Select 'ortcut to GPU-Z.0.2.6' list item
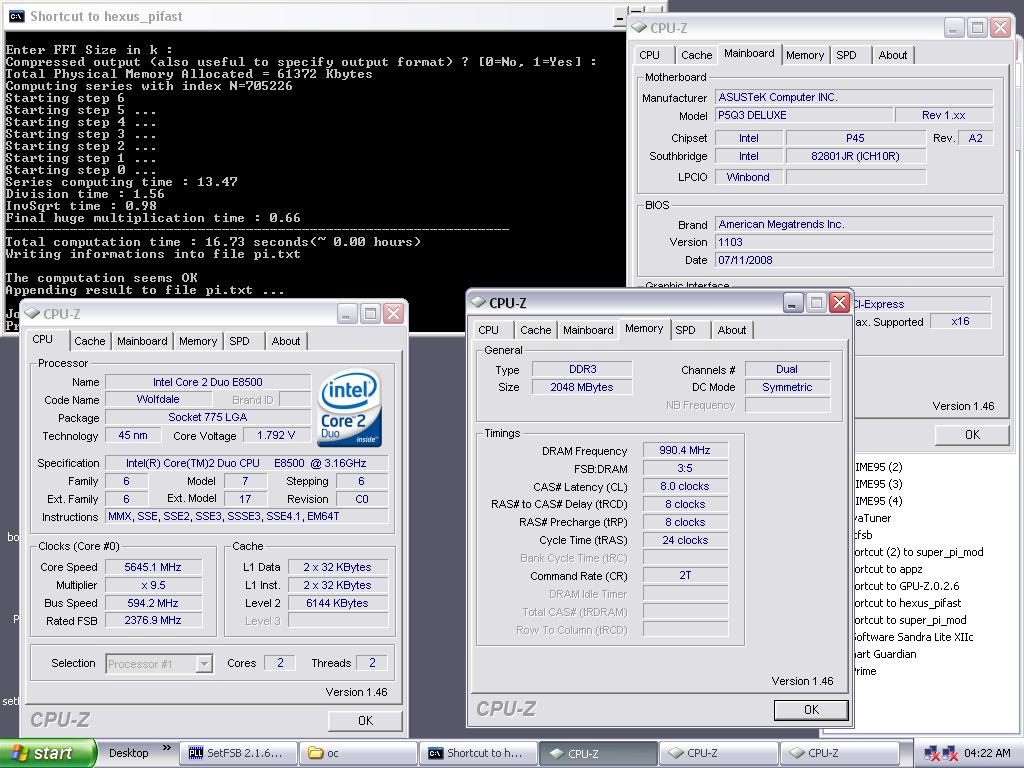This screenshot has height=768, width=1024. tap(906, 586)
